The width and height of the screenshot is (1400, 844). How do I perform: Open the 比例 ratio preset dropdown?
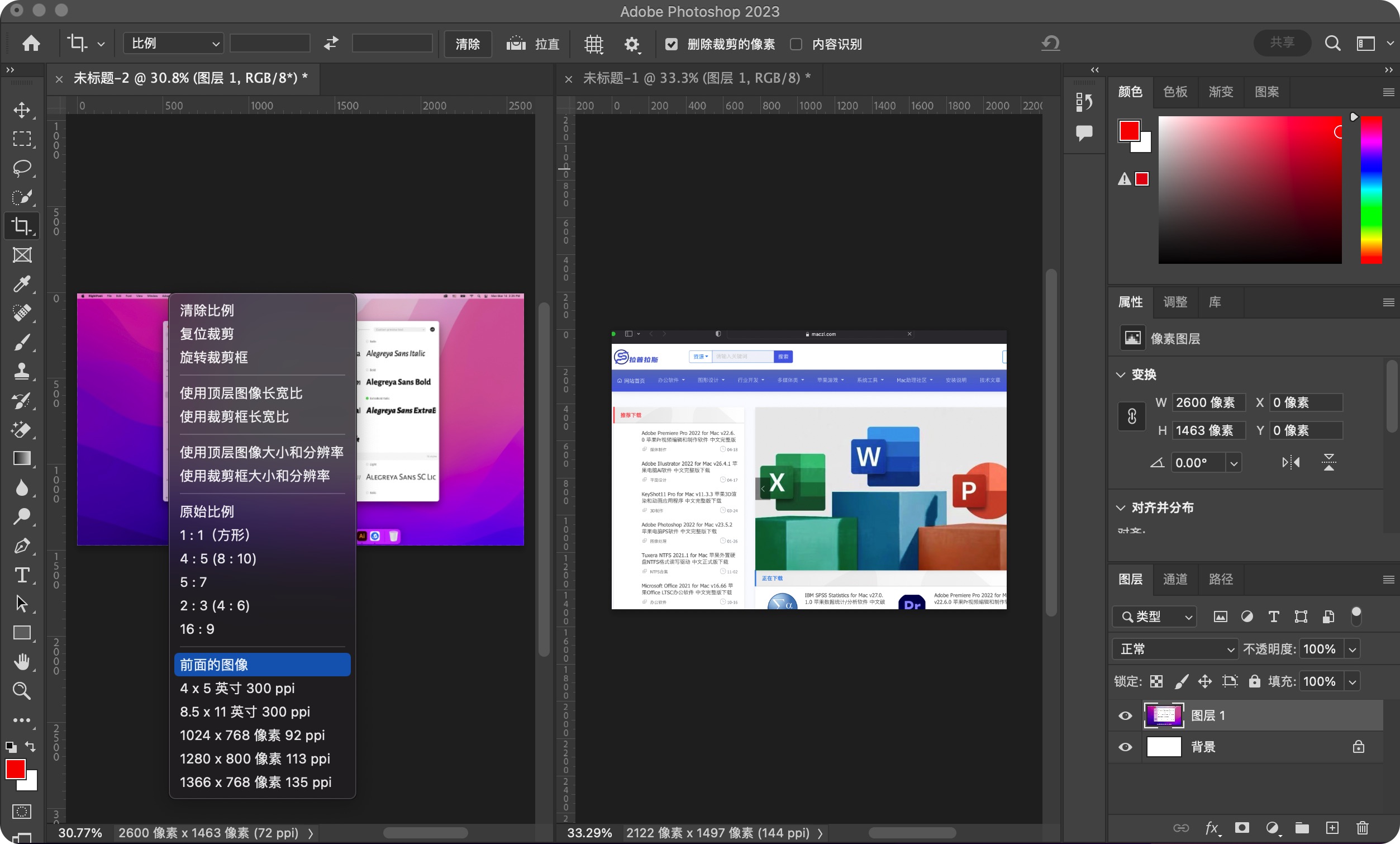173,43
